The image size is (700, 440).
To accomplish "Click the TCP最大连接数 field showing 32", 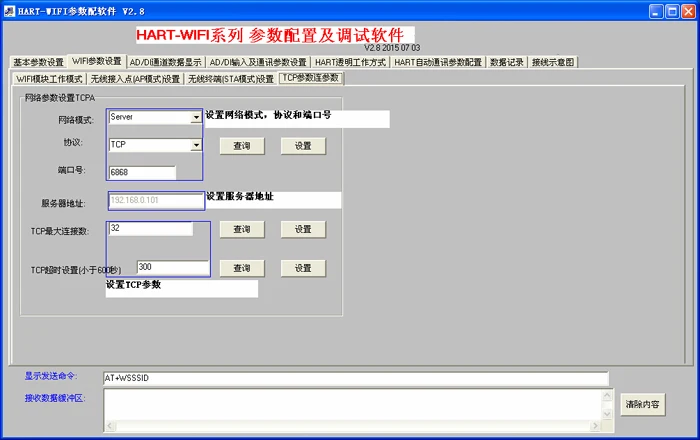I will 150,228.
